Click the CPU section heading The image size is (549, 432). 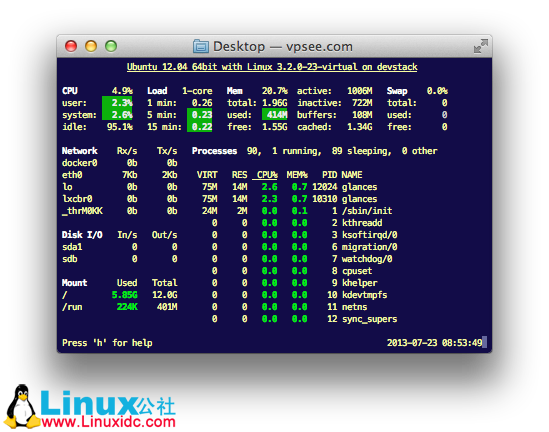70,91
